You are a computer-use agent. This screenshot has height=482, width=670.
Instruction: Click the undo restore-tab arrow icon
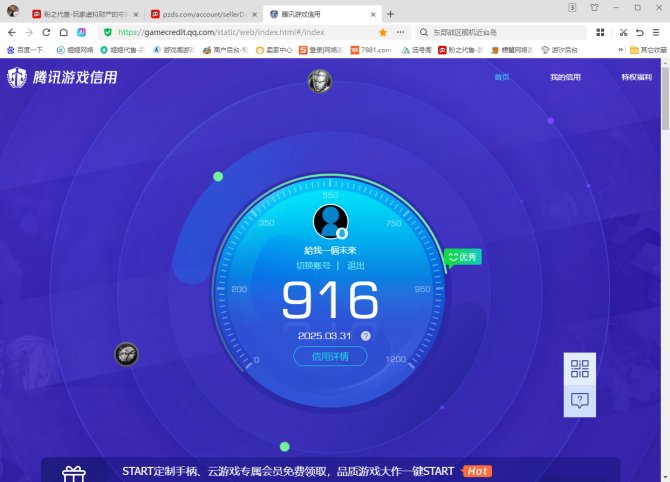tap(640, 32)
